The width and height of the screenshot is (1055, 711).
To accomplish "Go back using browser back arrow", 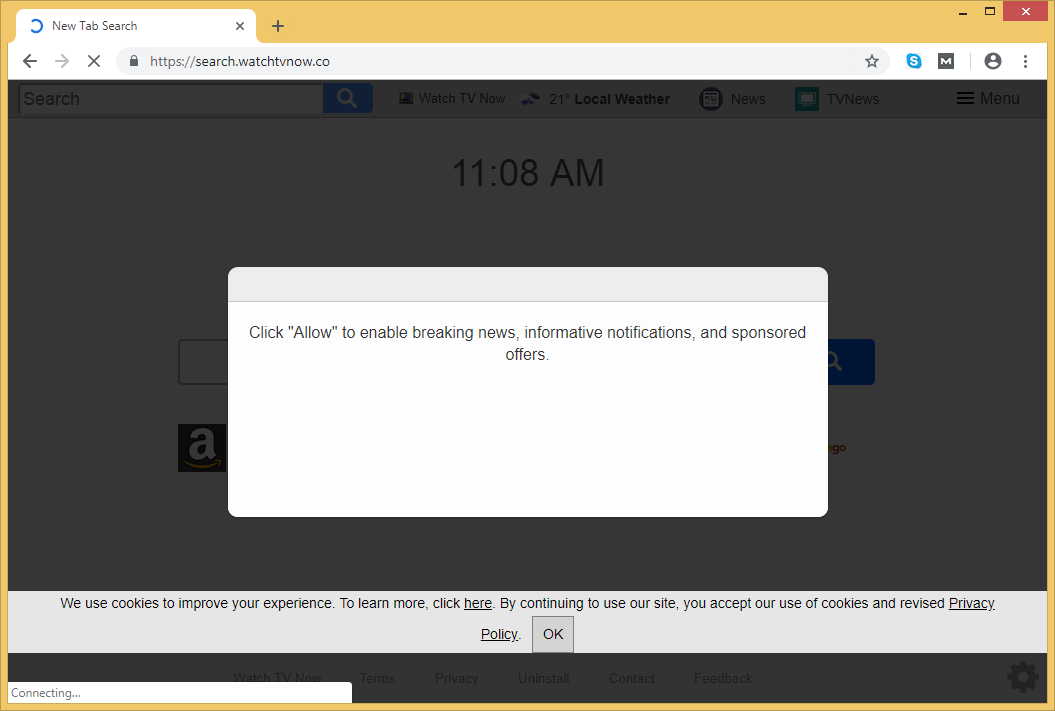I will [30, 61].
